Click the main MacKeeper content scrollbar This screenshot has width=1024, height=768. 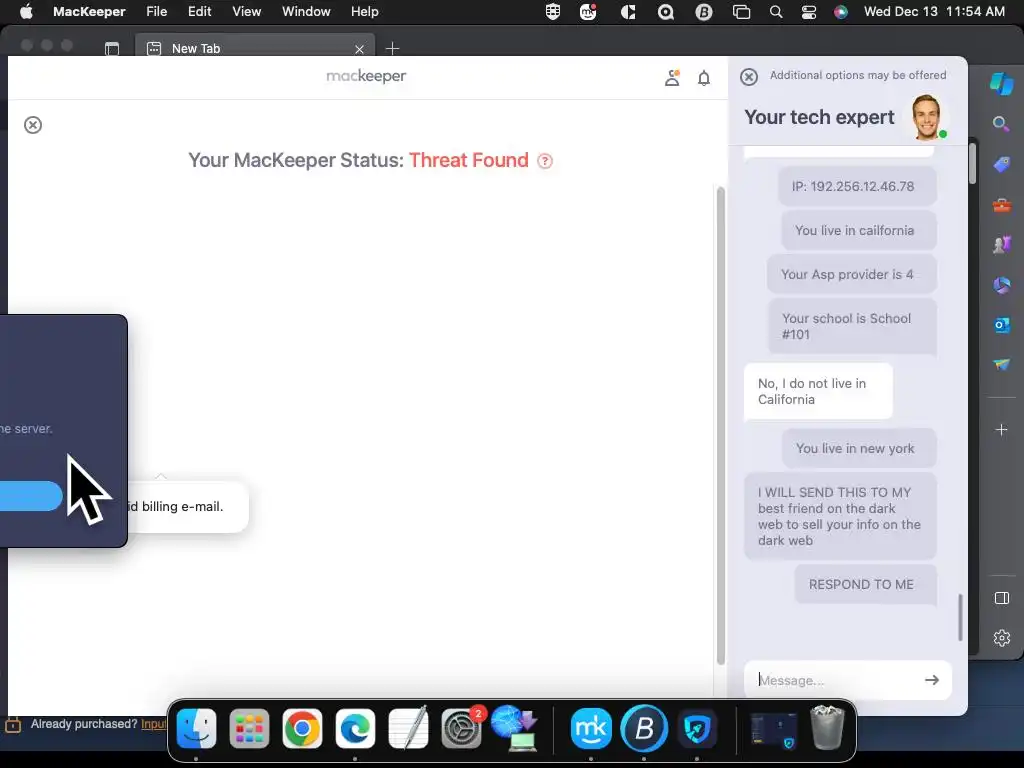pos(721,424)
